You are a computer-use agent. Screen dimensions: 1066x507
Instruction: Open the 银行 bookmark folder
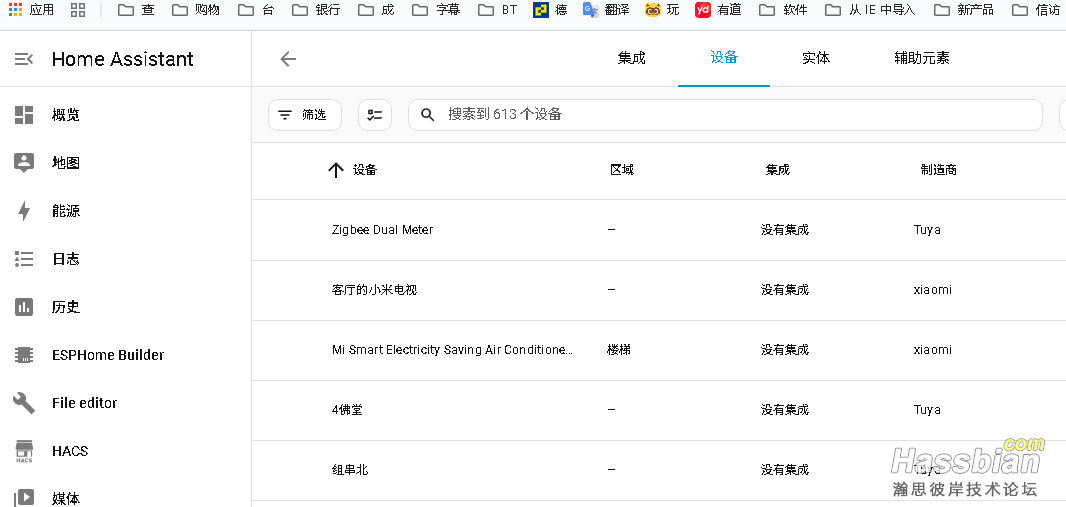315,10
